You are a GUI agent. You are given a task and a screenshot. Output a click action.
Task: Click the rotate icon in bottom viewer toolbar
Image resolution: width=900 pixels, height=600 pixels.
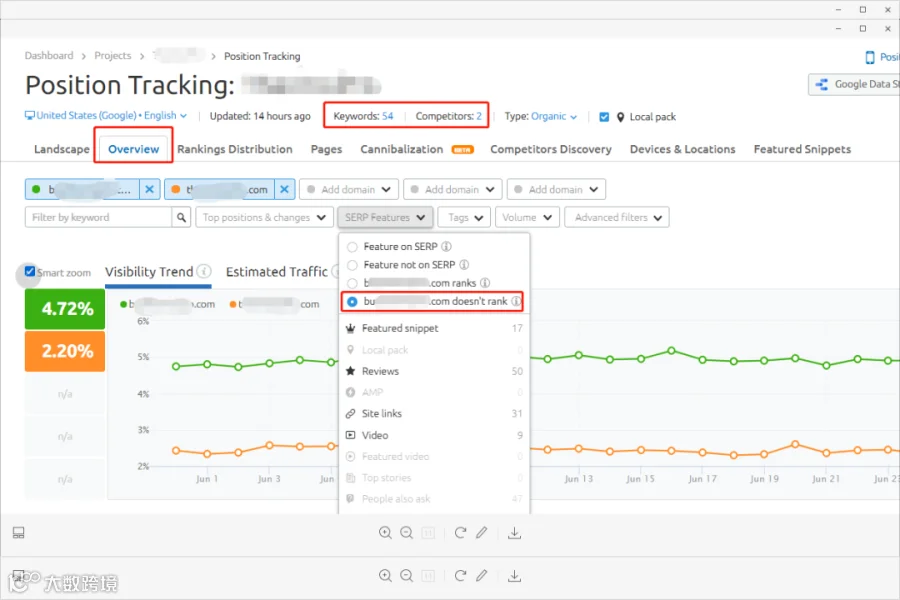[460, 575]
